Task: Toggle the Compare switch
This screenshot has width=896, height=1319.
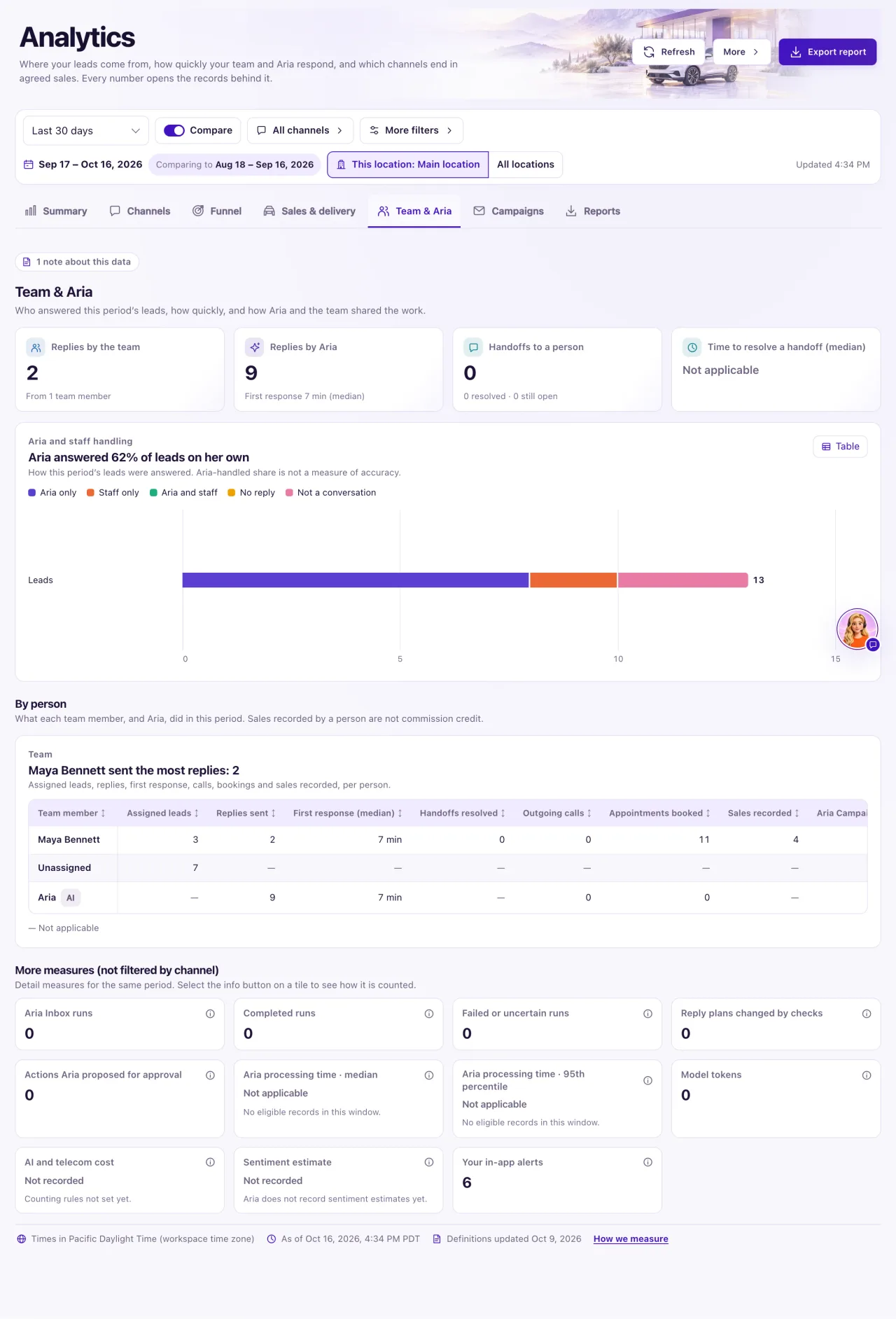Action: [174, 130]
